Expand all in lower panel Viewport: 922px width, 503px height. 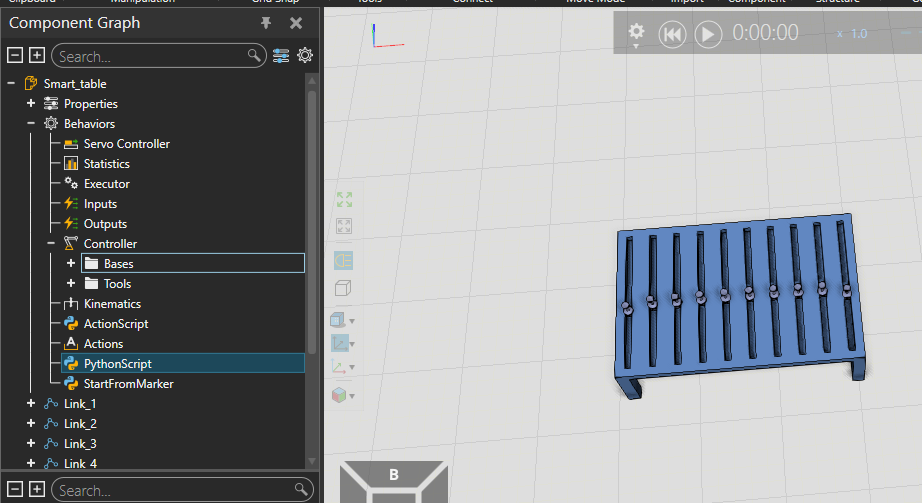pos(36,489)
